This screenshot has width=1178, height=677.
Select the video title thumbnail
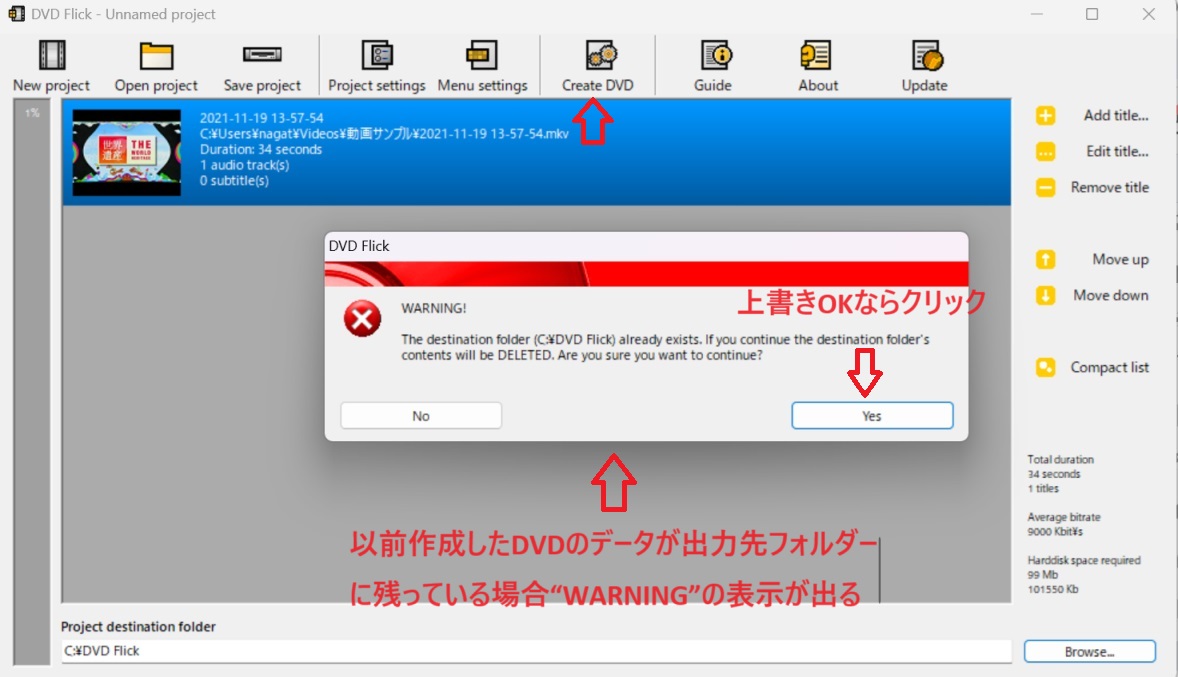(x=126, y=153)
